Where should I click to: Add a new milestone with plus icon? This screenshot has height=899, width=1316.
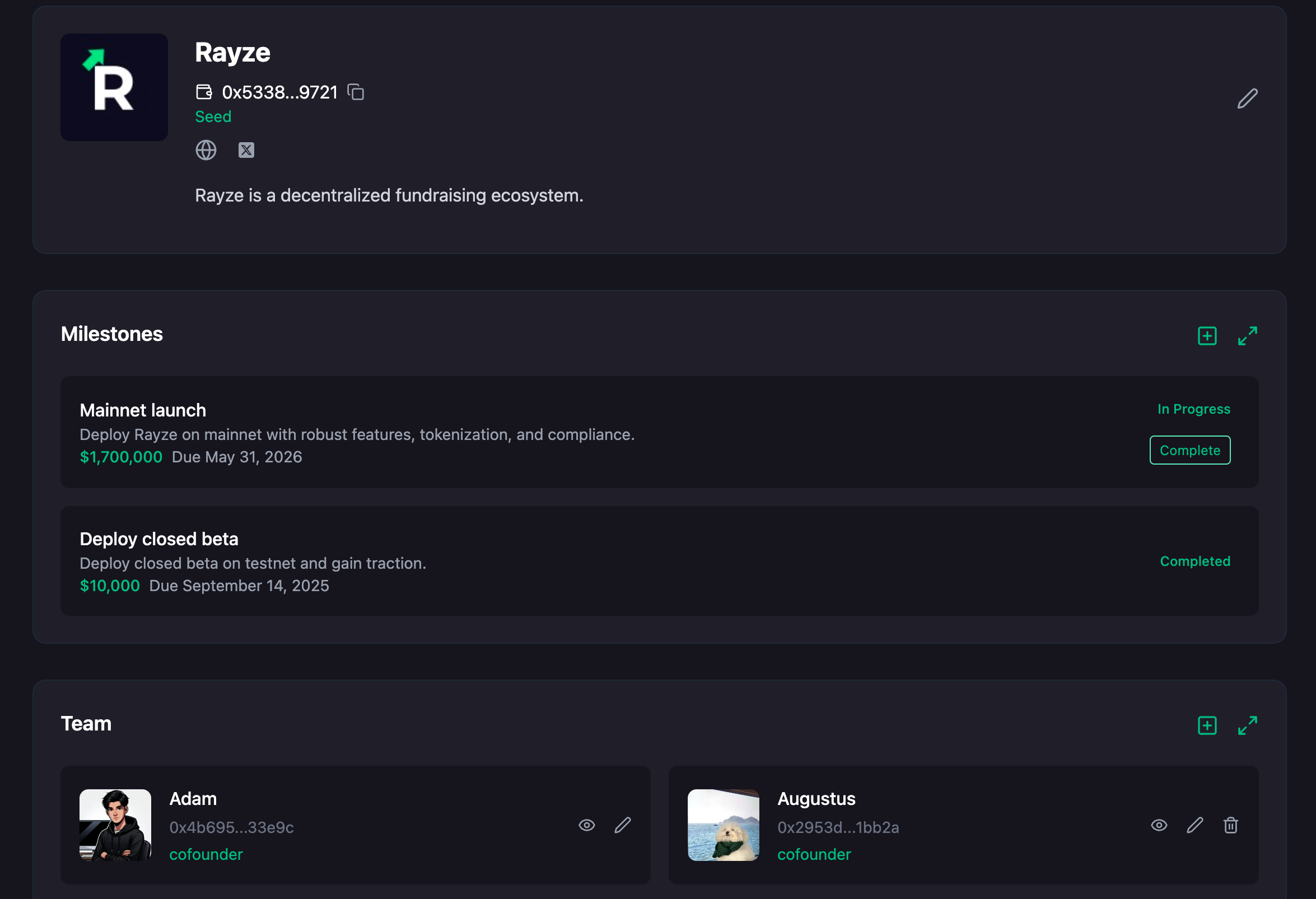pyautogui.click(x=1207, y=336)
